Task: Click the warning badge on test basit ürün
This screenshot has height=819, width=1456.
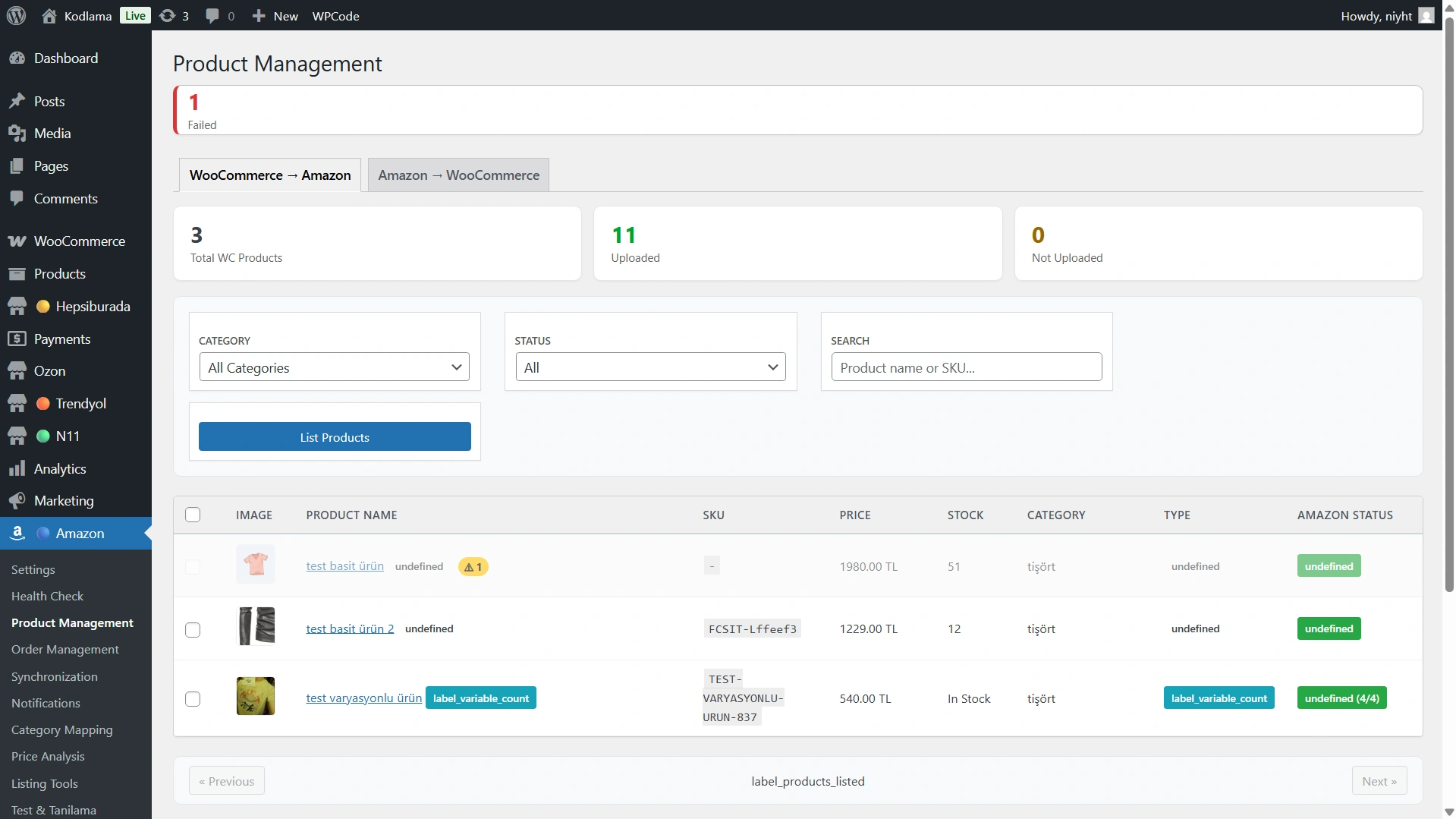Action: pyautogui.click(x=473, y=567)
